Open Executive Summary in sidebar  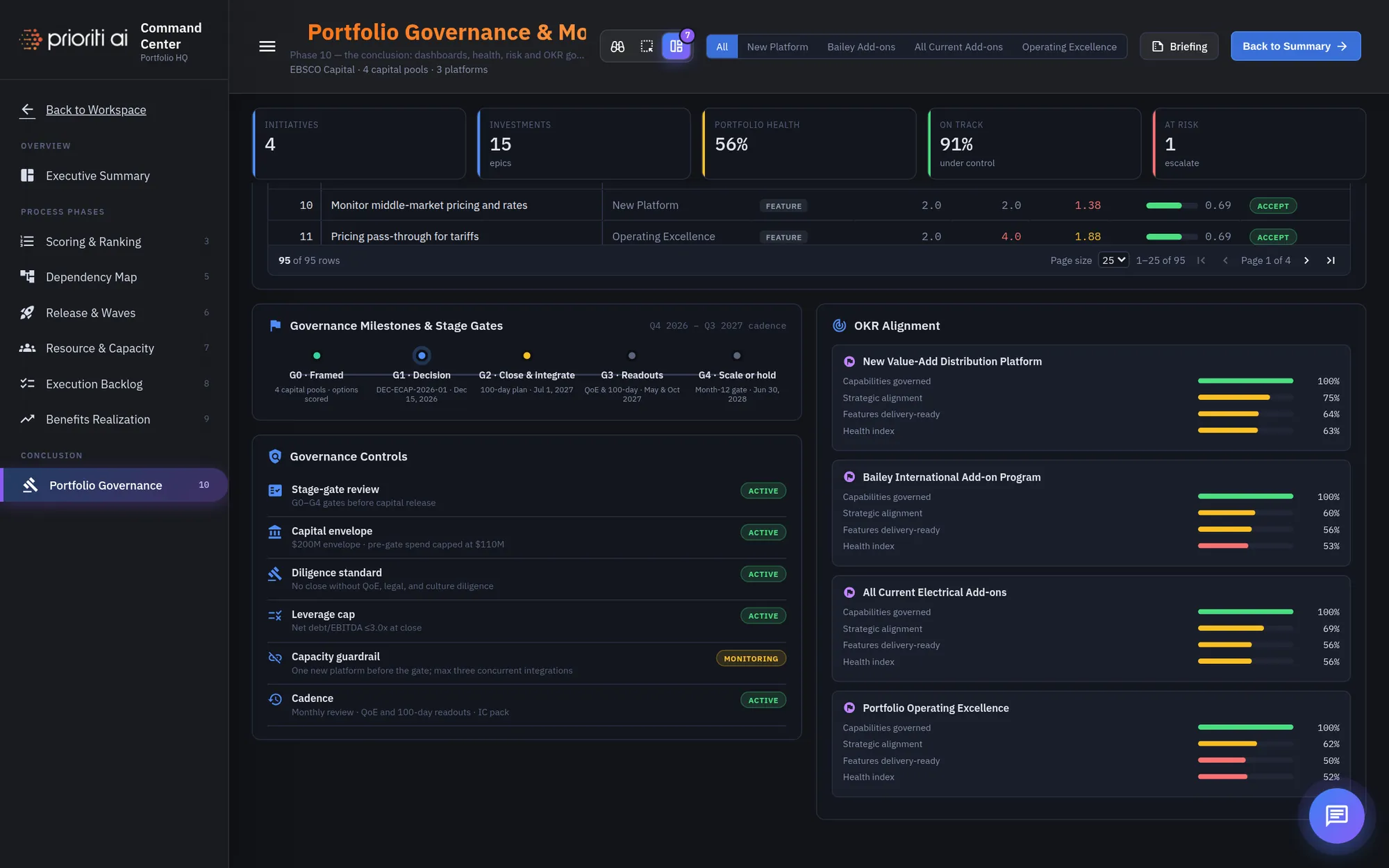pos(115,176)
